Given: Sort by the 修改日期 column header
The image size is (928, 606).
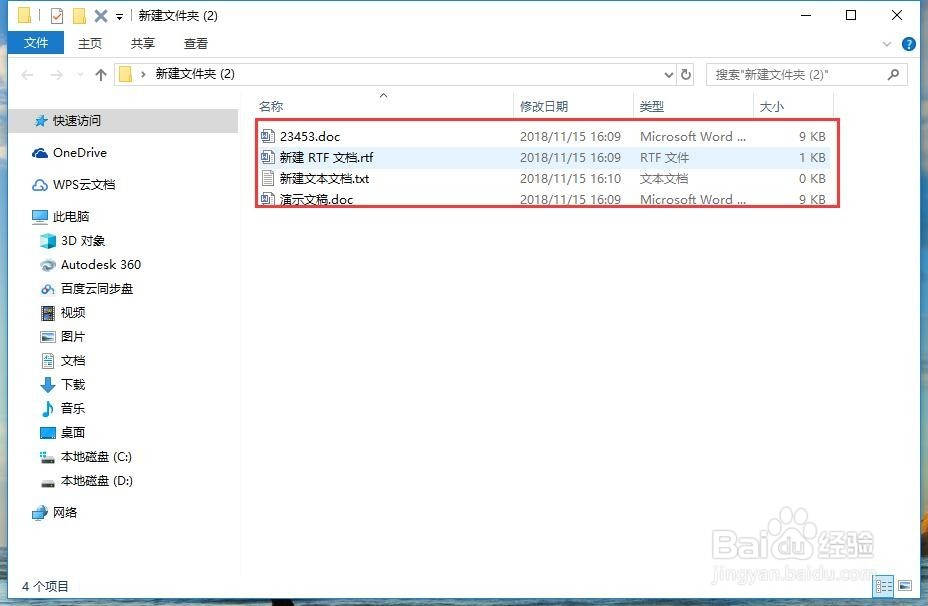Looking at the screenshot, I should pos(544,107).
